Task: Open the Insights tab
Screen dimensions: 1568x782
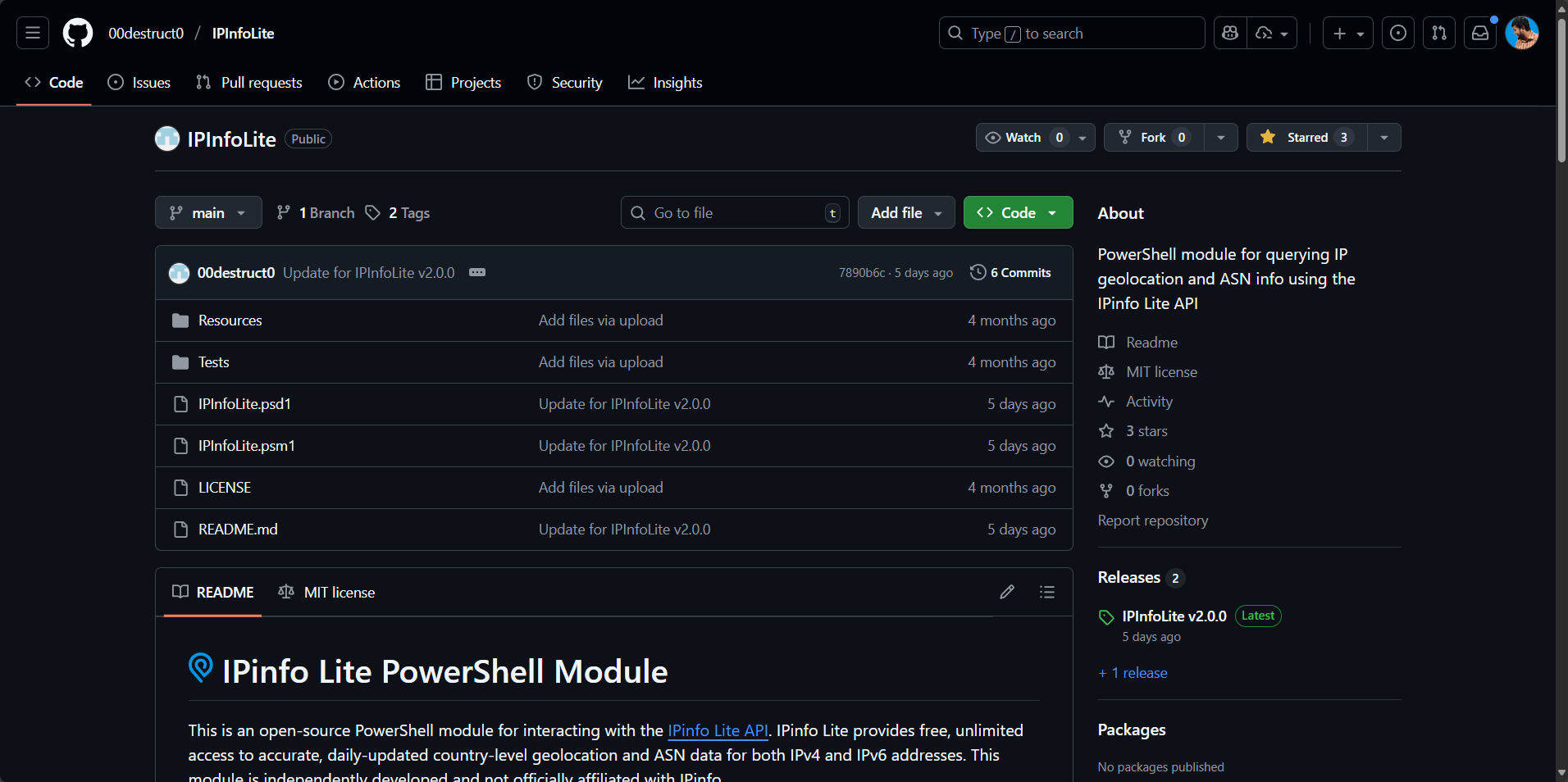Action: pos(665,83)
